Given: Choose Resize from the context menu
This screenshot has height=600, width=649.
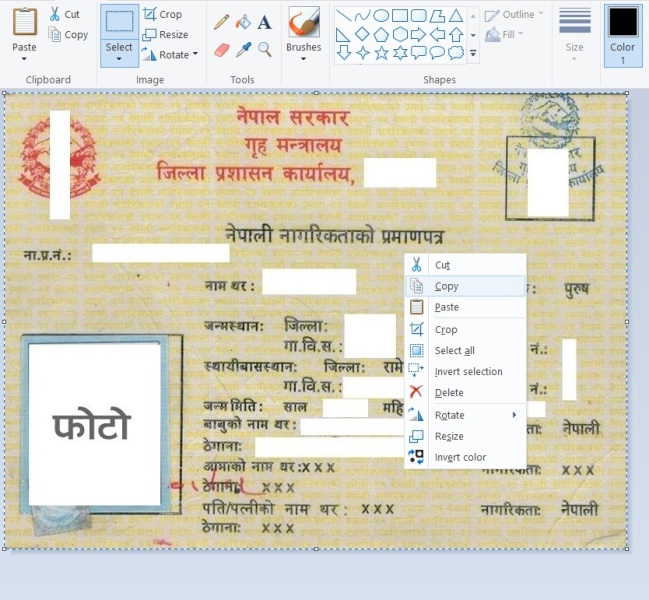Looking at the screenshot, I should tap(465, 436).
